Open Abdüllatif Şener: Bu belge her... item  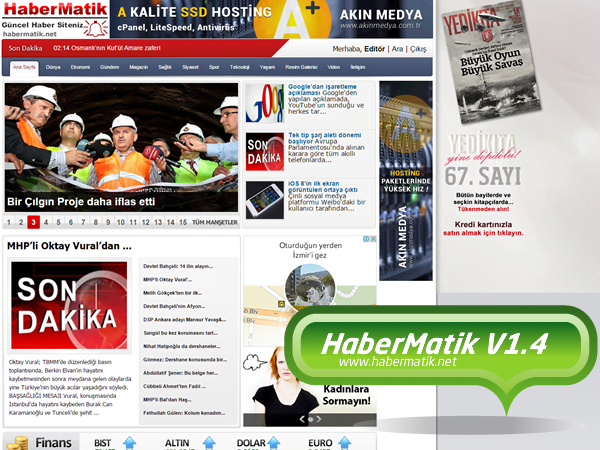pyautogui.click(x=181, y=373)
